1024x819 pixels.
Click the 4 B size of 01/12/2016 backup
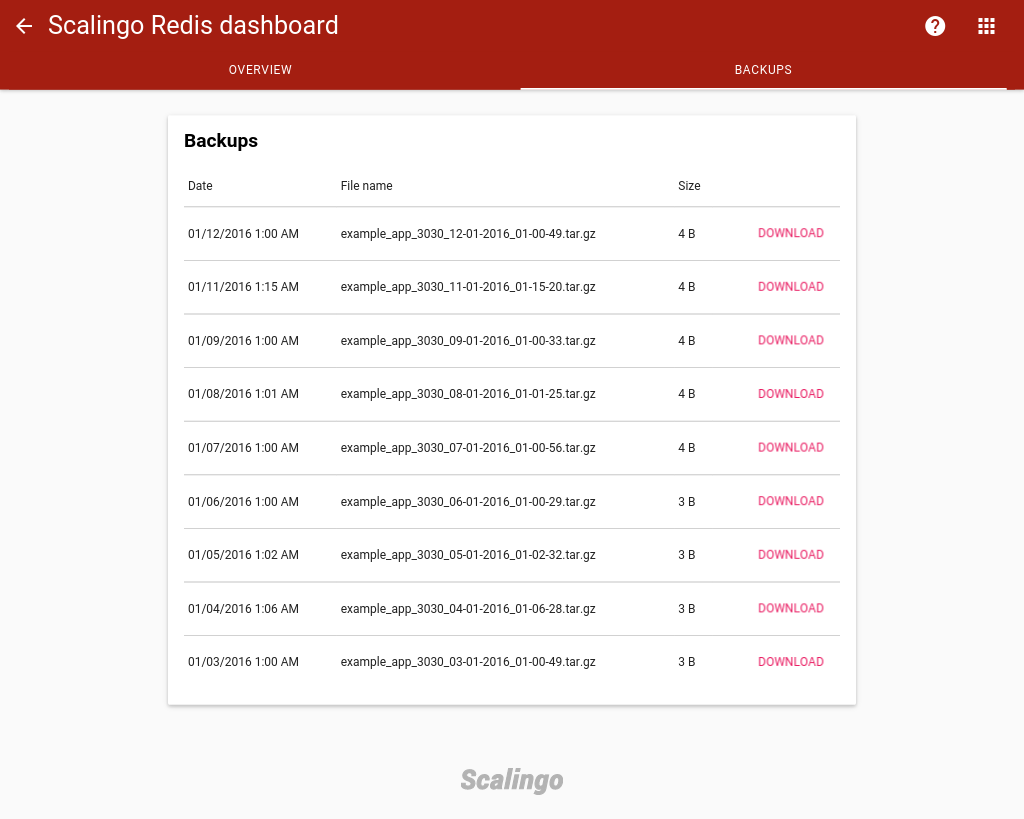[686, 234]
